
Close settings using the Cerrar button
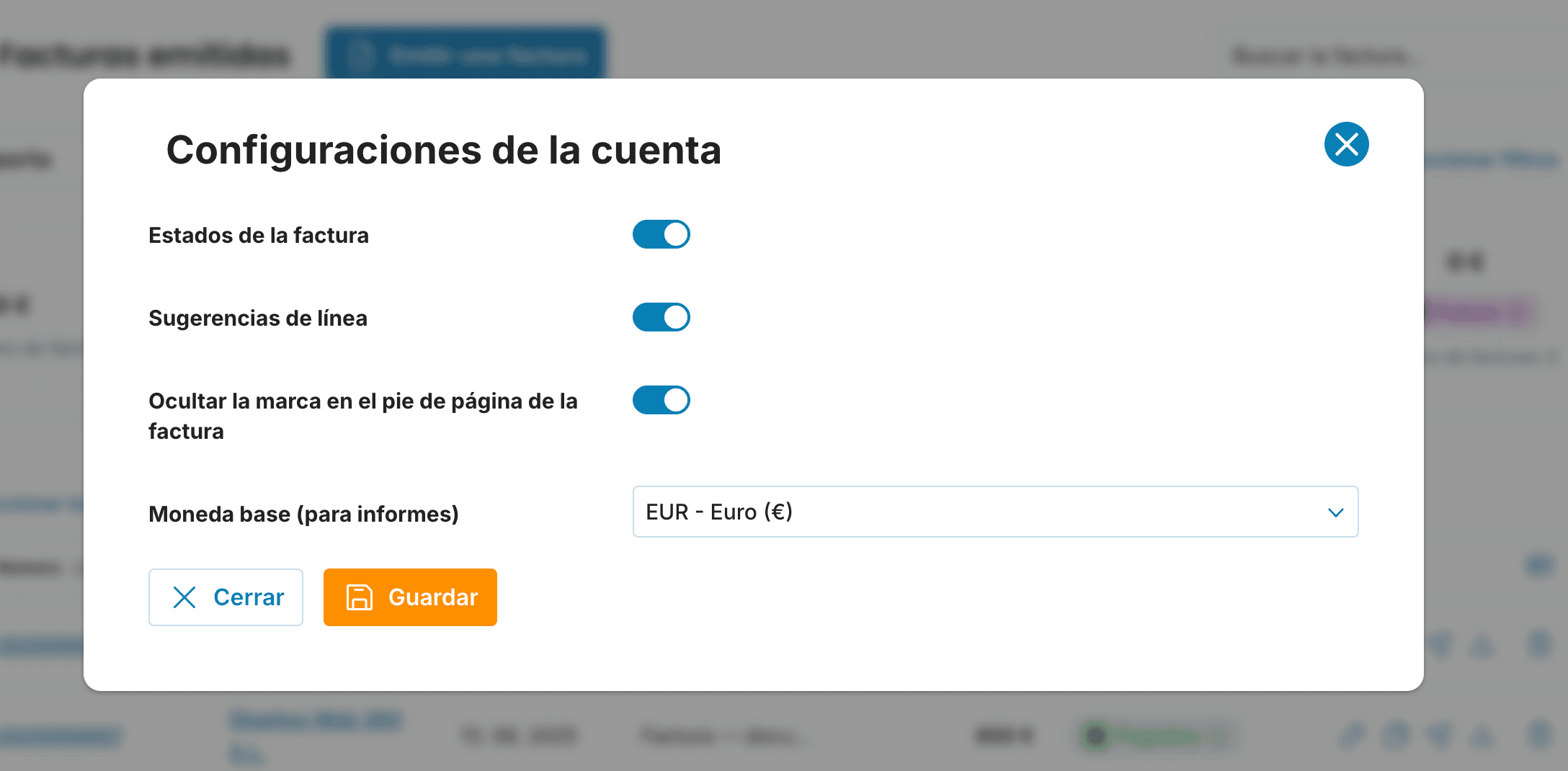[x=226, y=597]
